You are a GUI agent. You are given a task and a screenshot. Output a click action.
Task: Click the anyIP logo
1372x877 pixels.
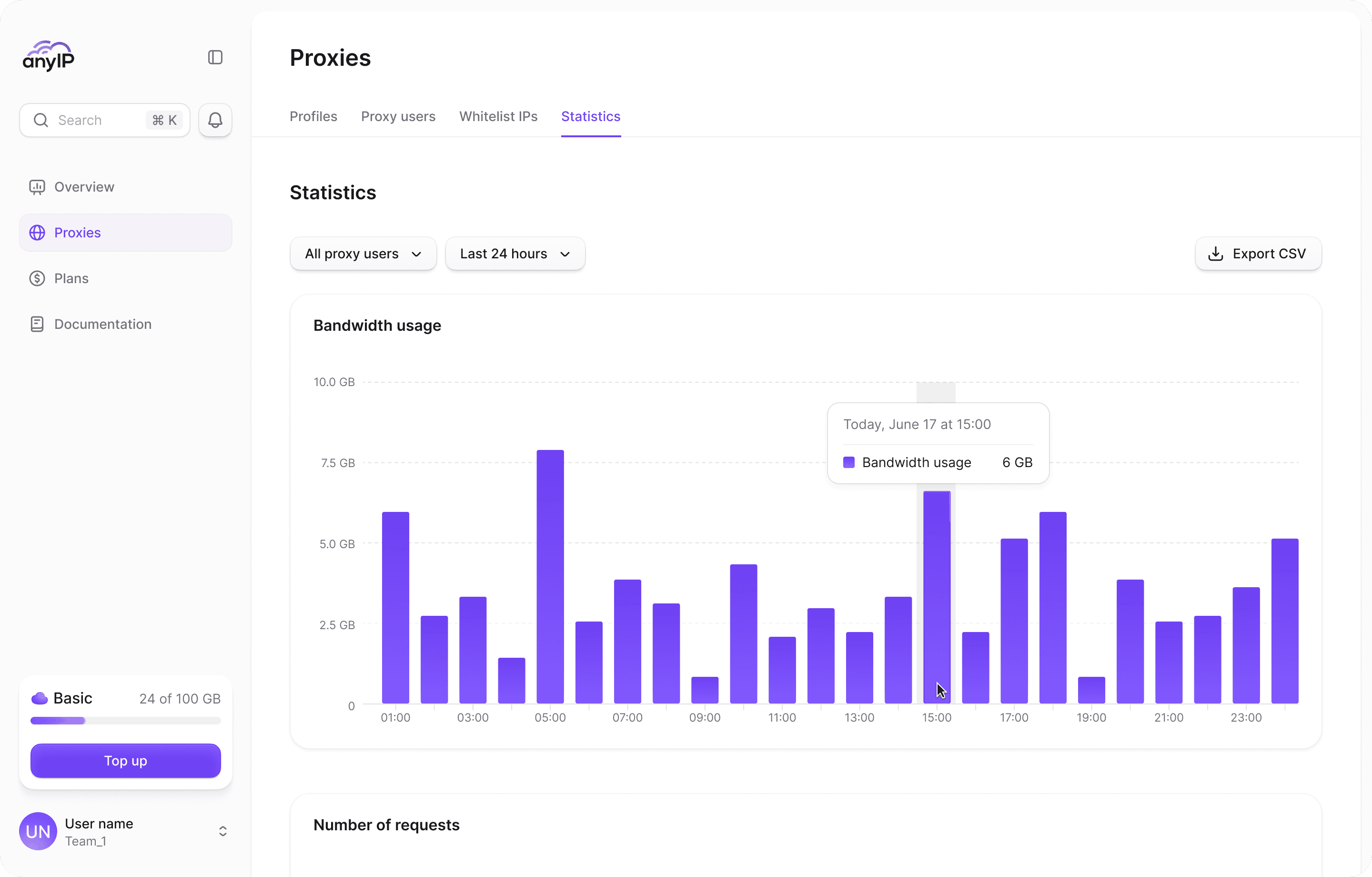click(49, 56)
